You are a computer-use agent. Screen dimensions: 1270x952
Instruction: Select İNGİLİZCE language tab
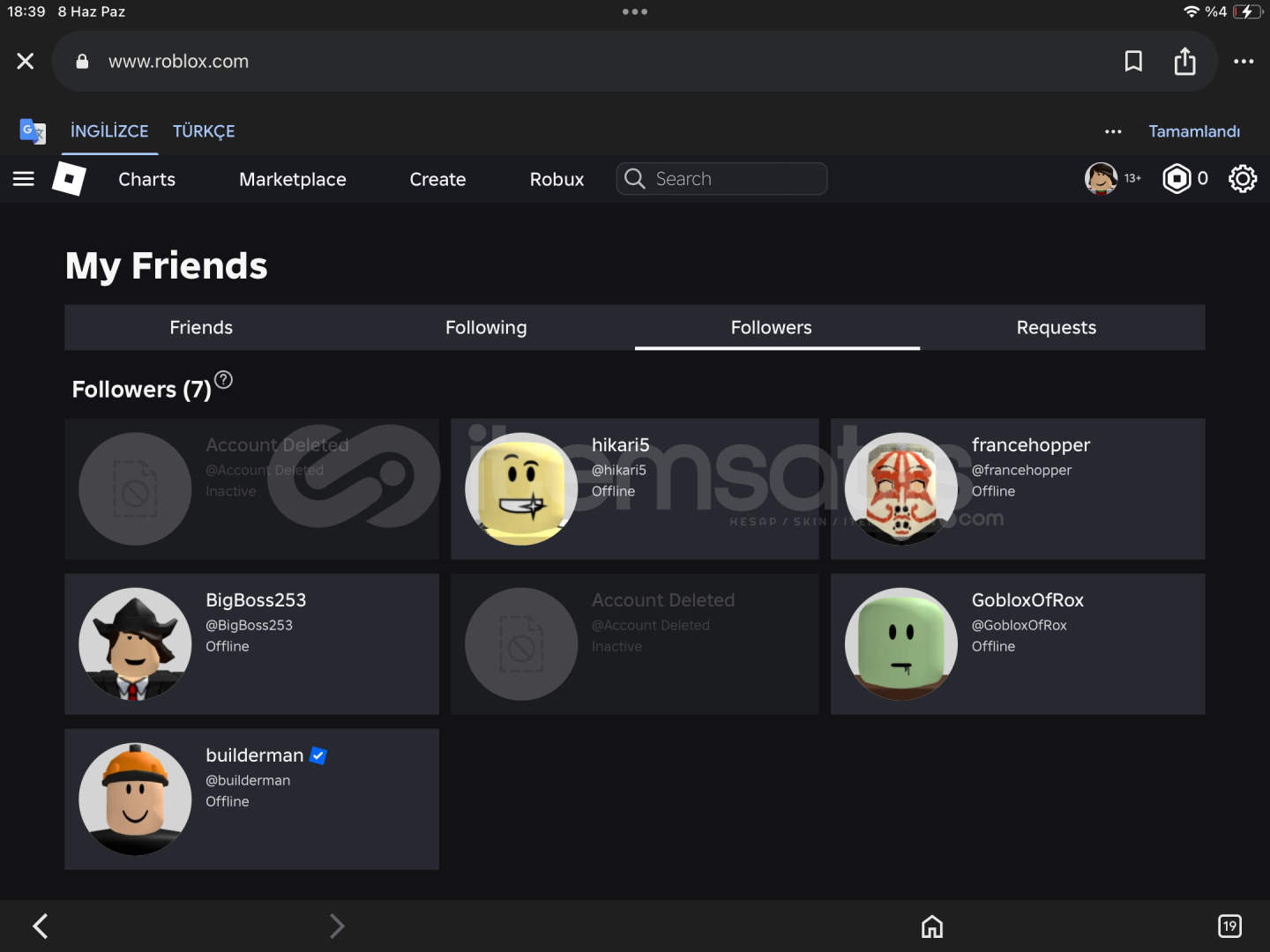109,131
